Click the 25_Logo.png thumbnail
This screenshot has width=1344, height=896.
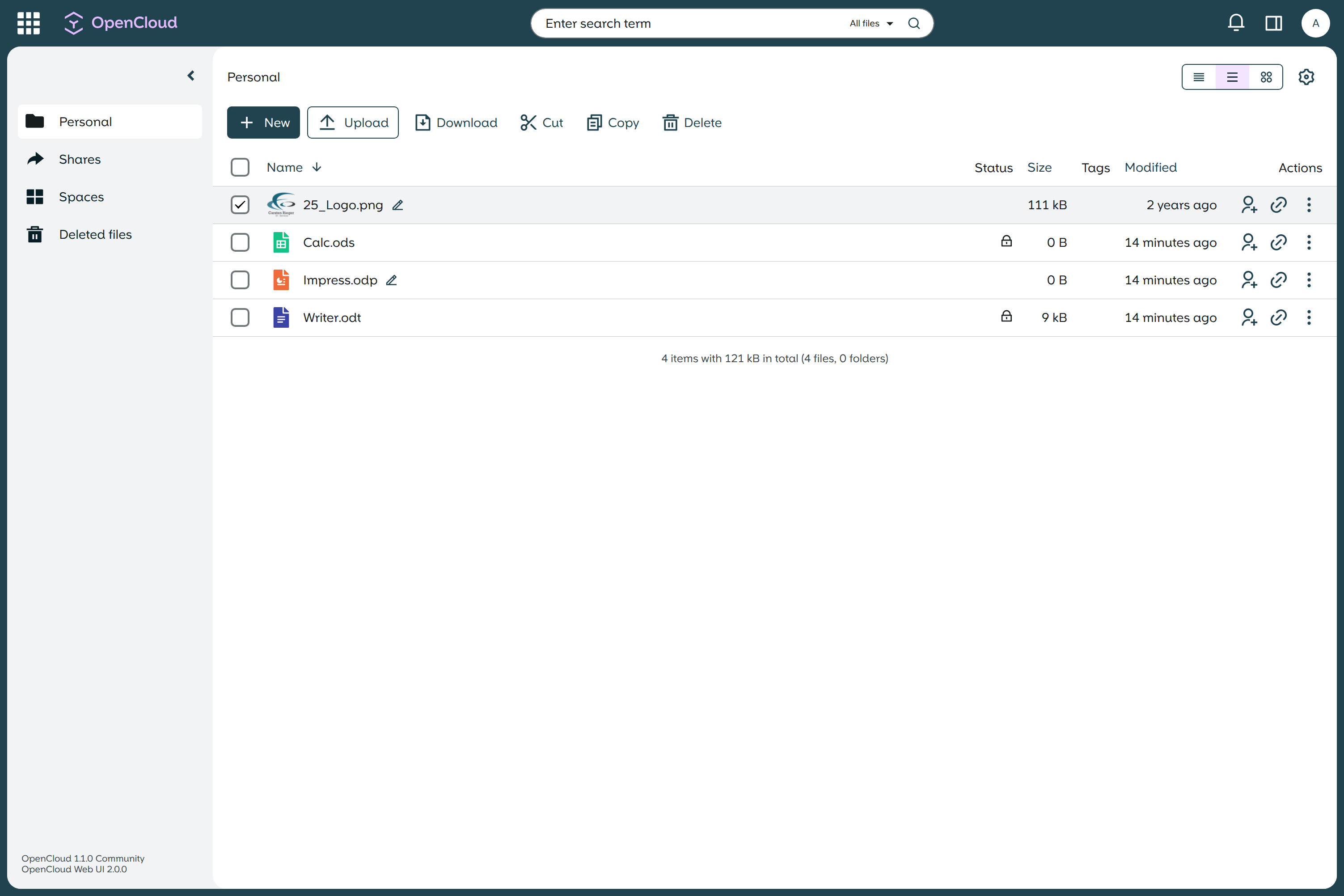tap(281, 205)
